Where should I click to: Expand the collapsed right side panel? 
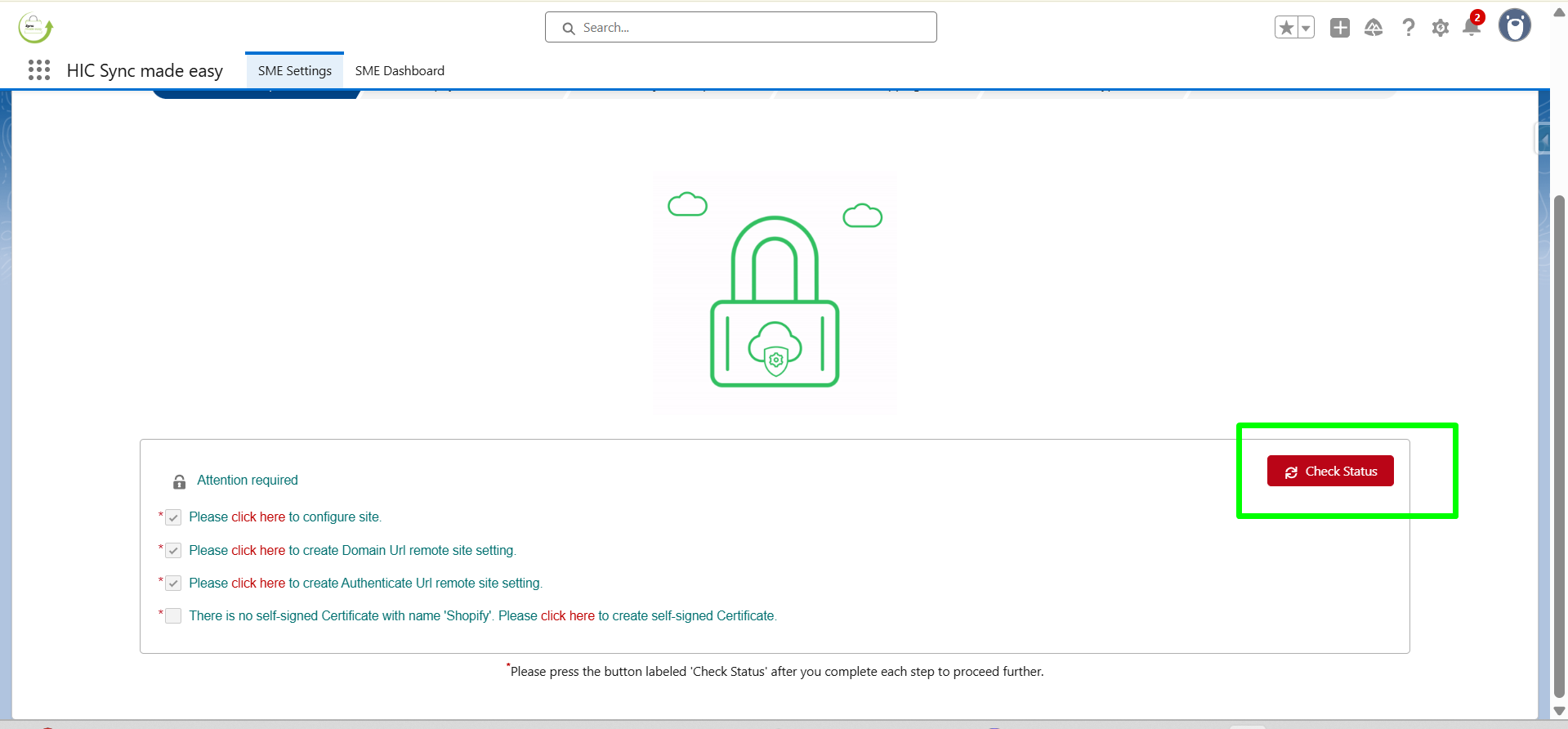click(x=1543, y=139)
